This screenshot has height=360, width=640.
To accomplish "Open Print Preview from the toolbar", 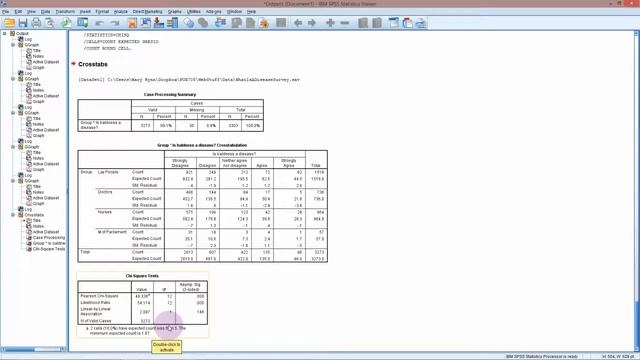I will click(x=50, y=23).
